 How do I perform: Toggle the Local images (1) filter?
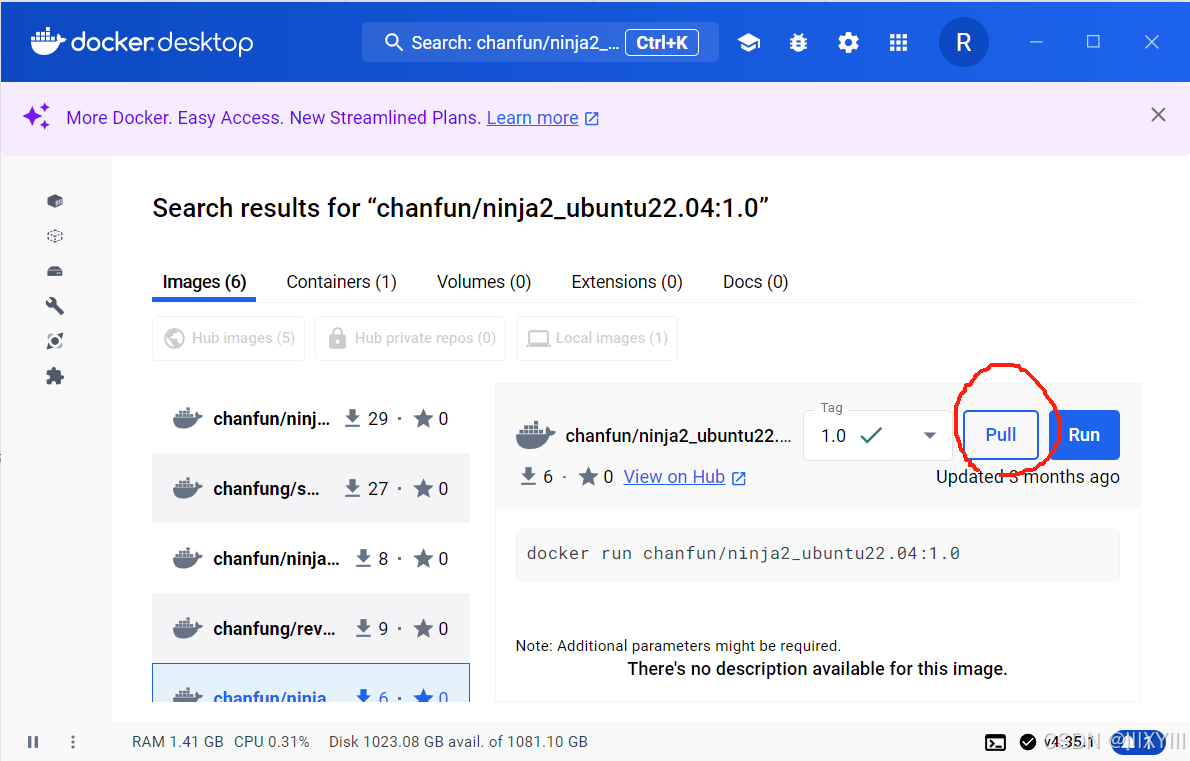point(596,338)
